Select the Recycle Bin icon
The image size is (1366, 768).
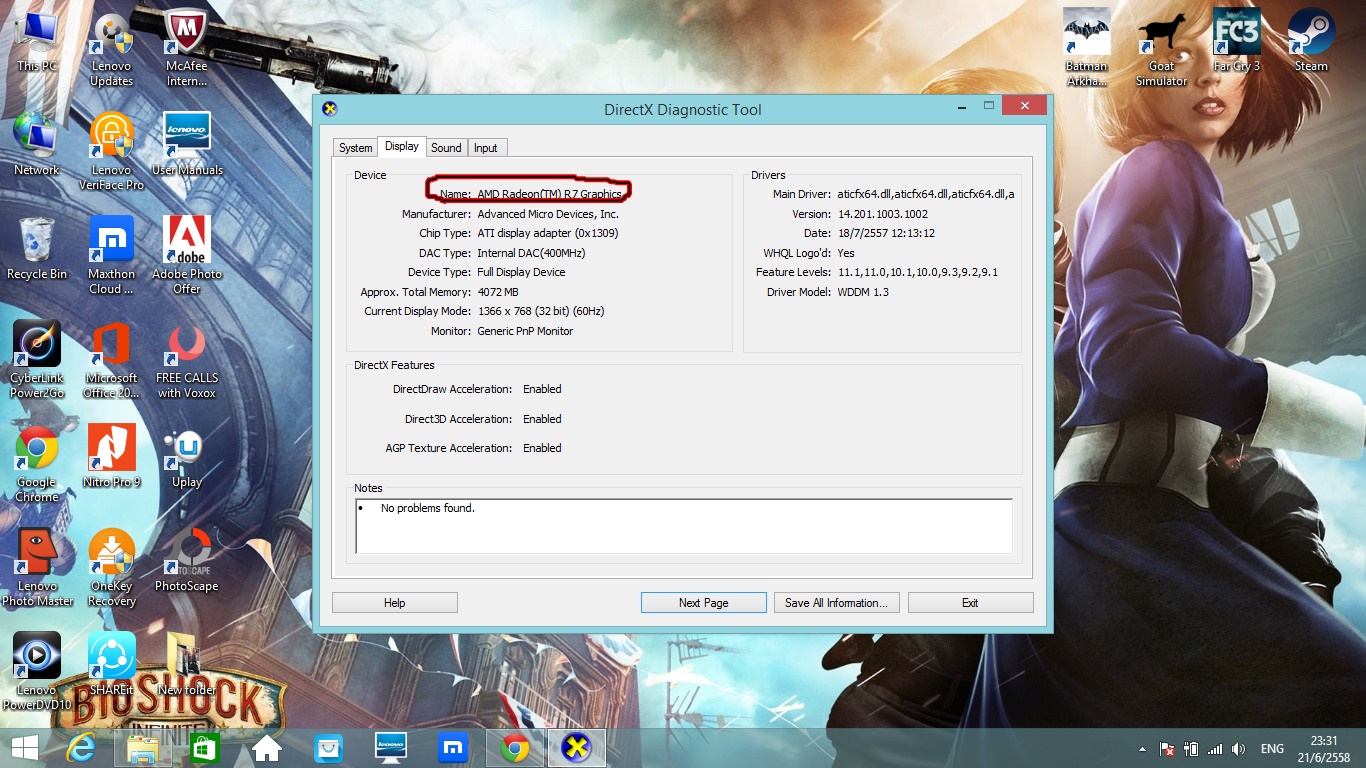click(37, 249)
